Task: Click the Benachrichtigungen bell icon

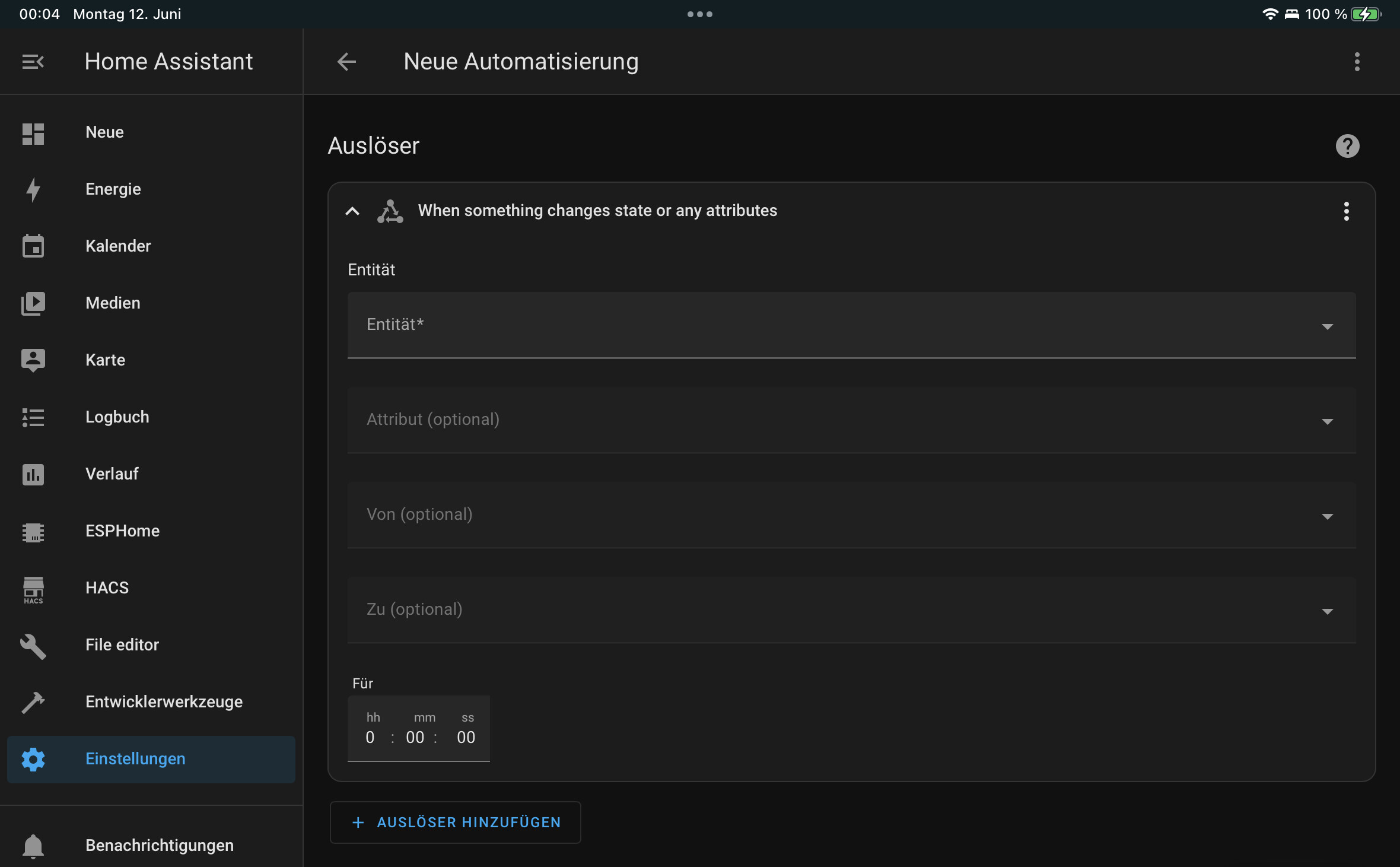Action: pyautogui.click(x=33, y=846)
